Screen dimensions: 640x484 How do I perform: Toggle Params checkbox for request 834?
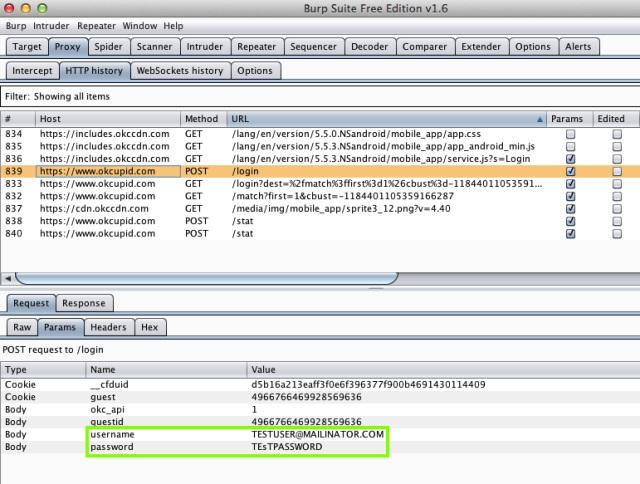click(x=570, y=134)
